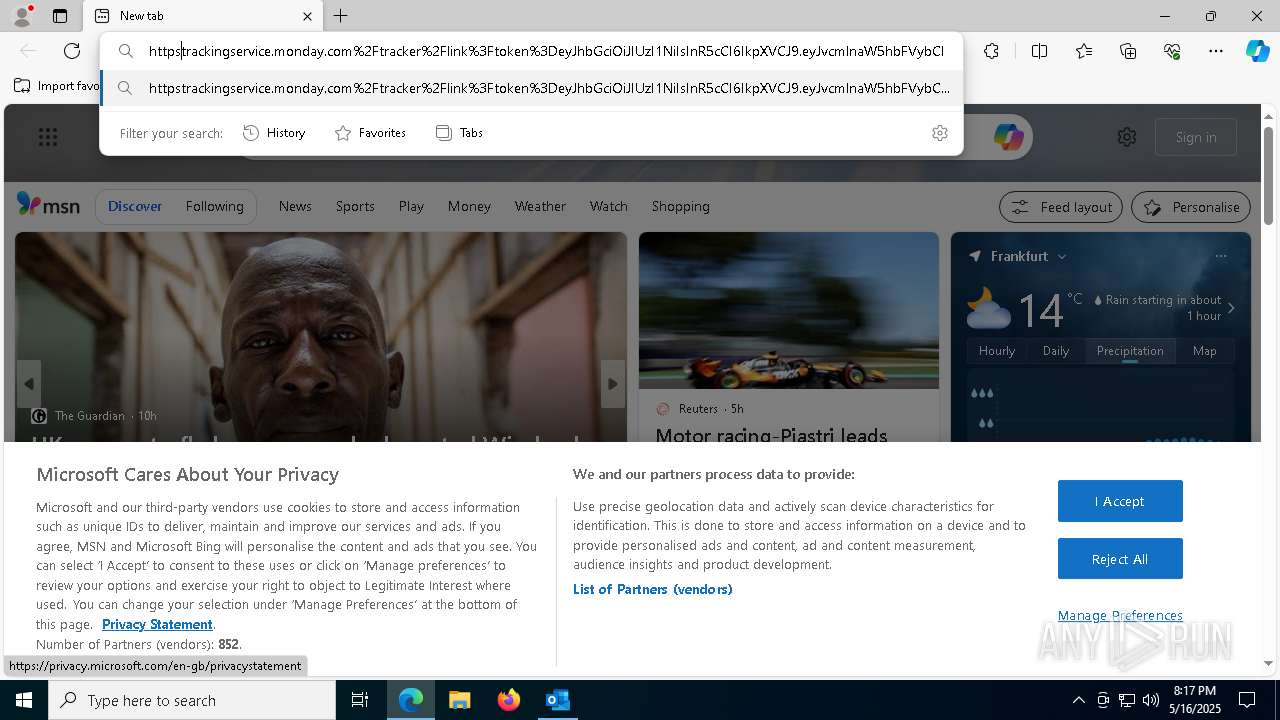
Task: Open Settings and more ellipsis
Action: pos(1216,51)
